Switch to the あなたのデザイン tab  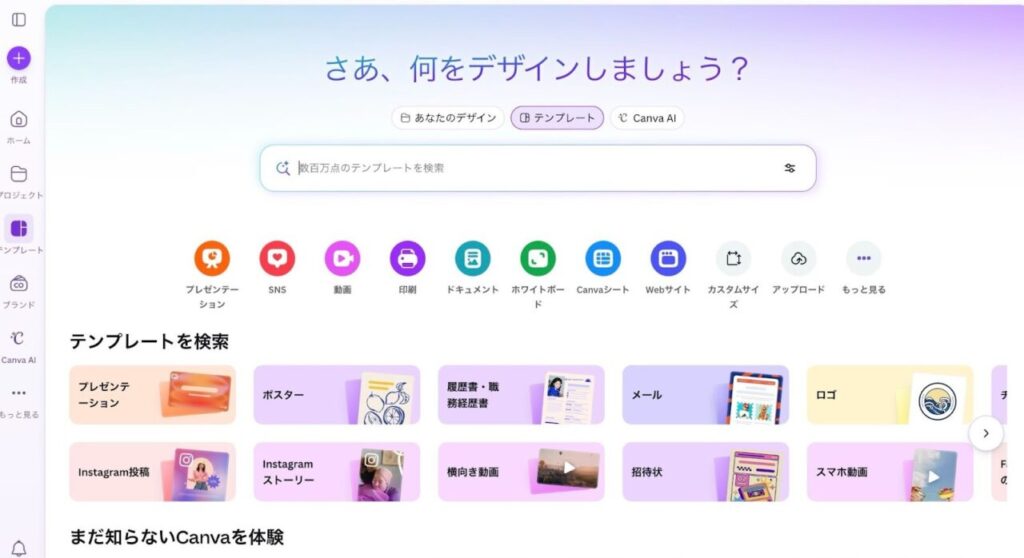coord(448,118)
